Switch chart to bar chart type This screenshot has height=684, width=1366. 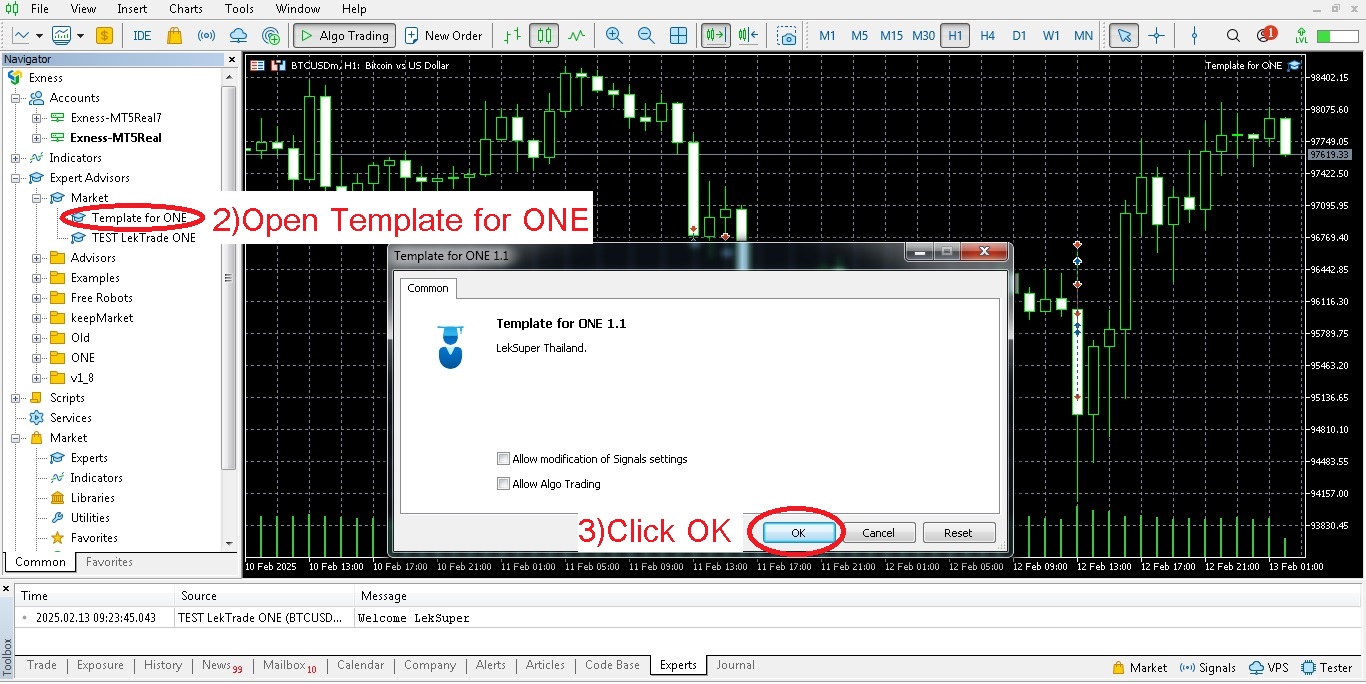coord(512,36)
